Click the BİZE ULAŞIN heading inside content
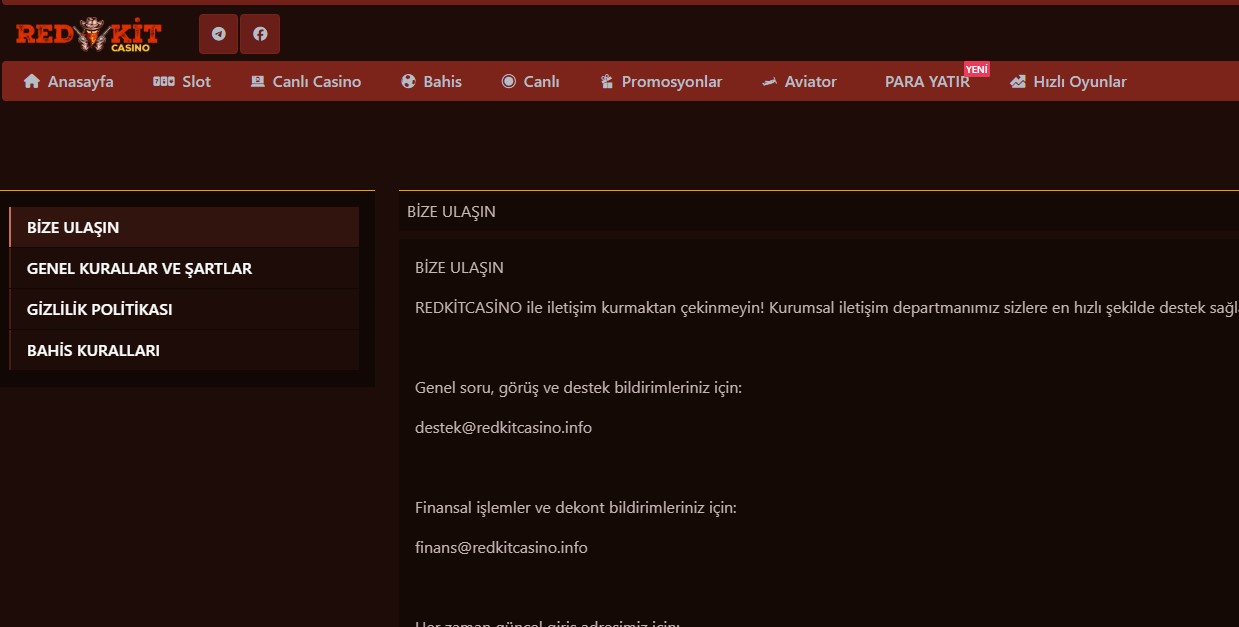This screenshot has width=1239, height=627. coord(459,268)
